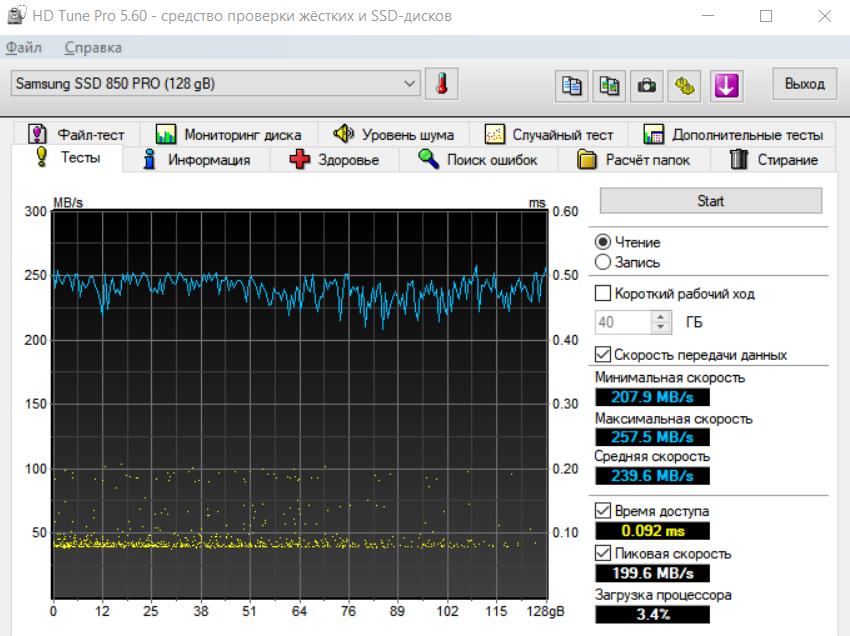
Task: Toggle the Пиковая скорость checkbox
Action: click(x=603, y=553)
